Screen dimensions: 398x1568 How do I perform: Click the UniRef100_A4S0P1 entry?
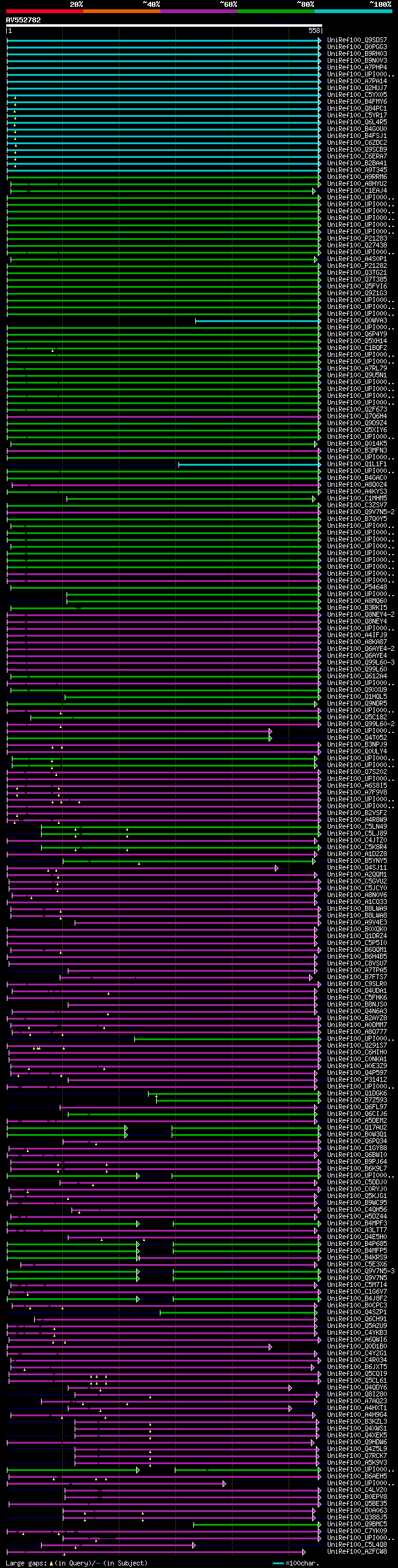(x=357, y=259)
